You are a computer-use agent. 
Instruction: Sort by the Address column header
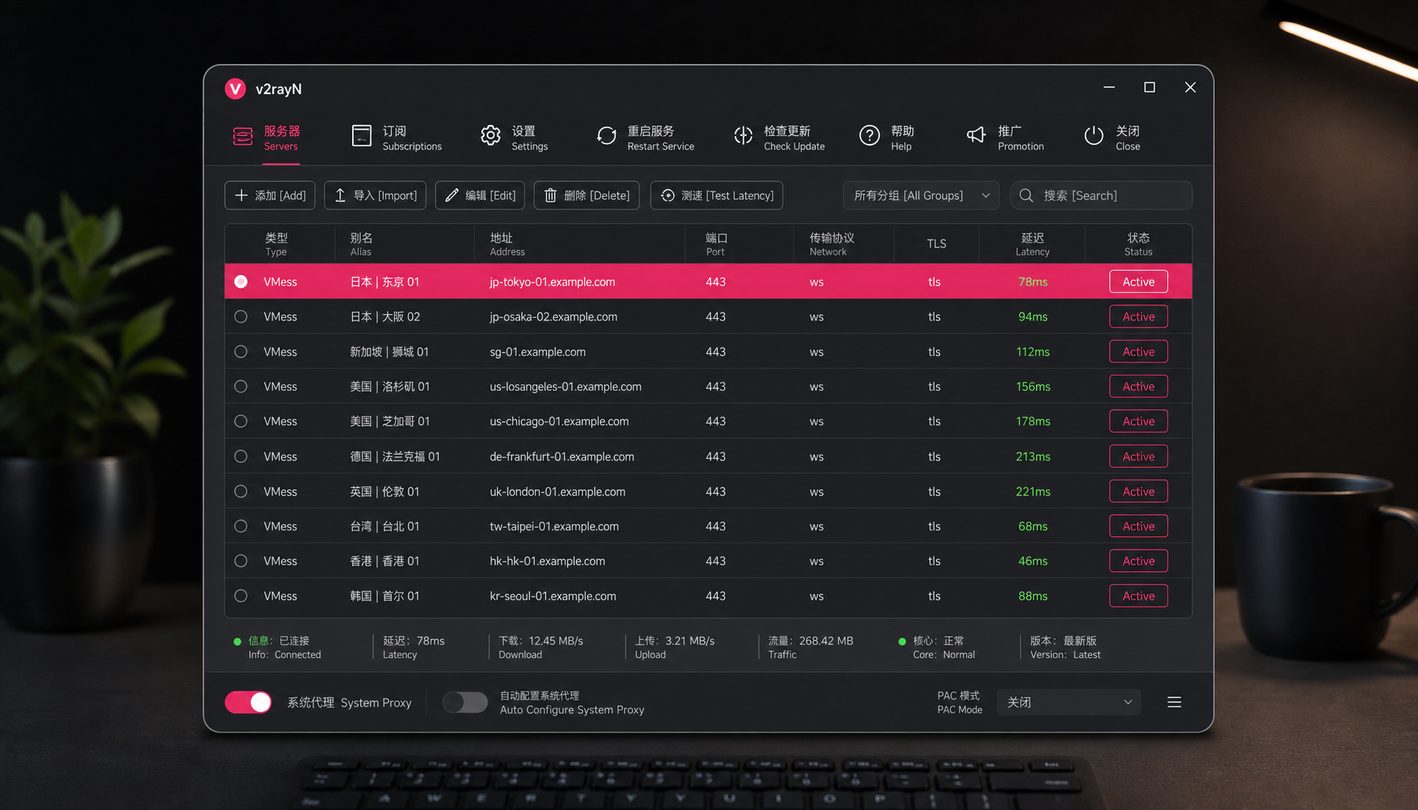click(507, 244)
